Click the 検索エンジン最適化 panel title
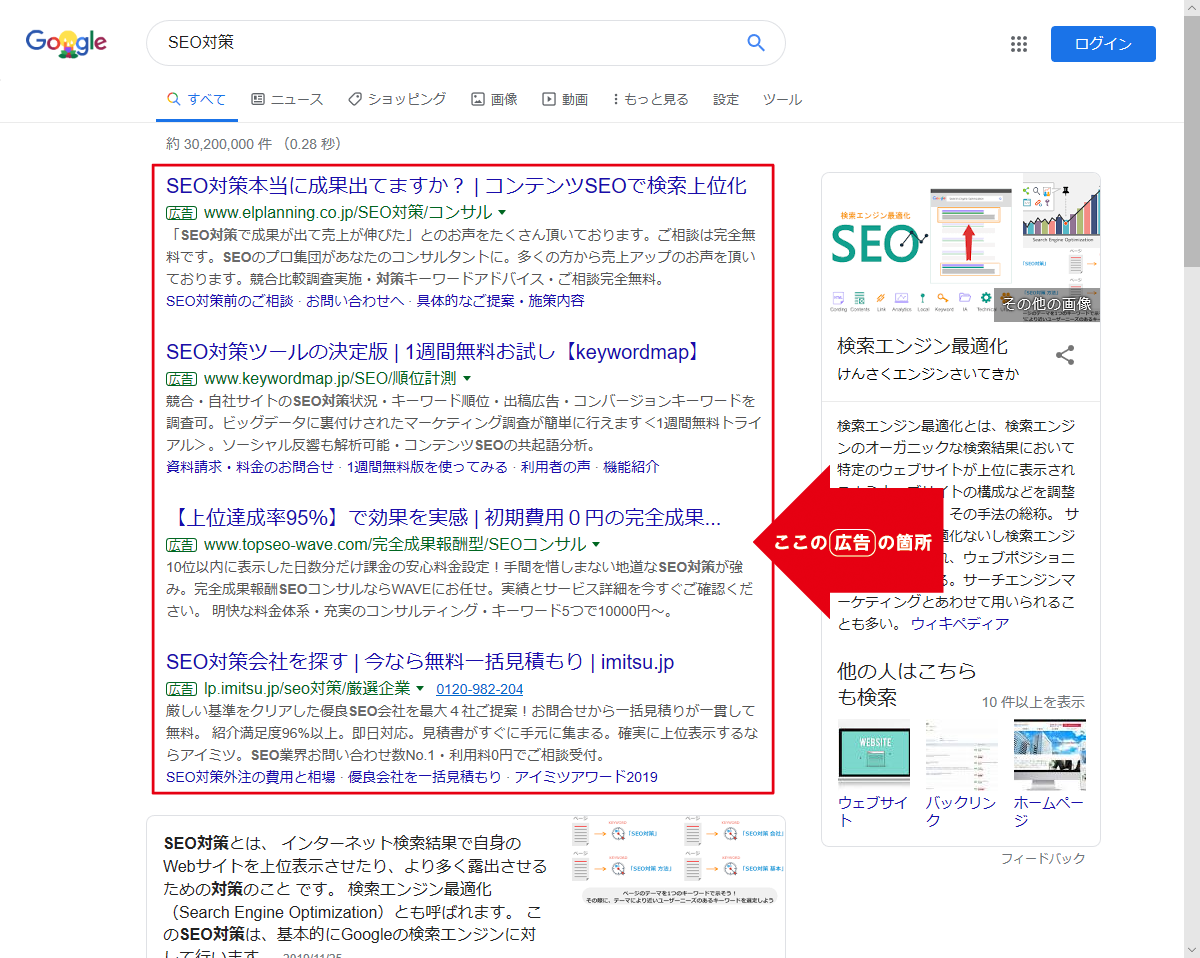Image resolution: width=1200 pixels, height=958 pixels. [923, 346]
